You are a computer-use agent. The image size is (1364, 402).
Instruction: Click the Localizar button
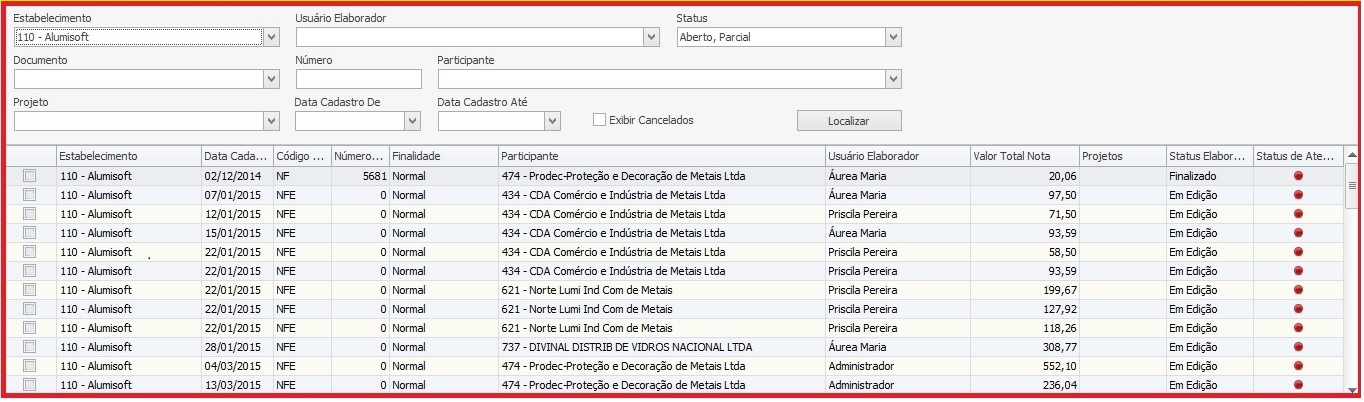849,121
